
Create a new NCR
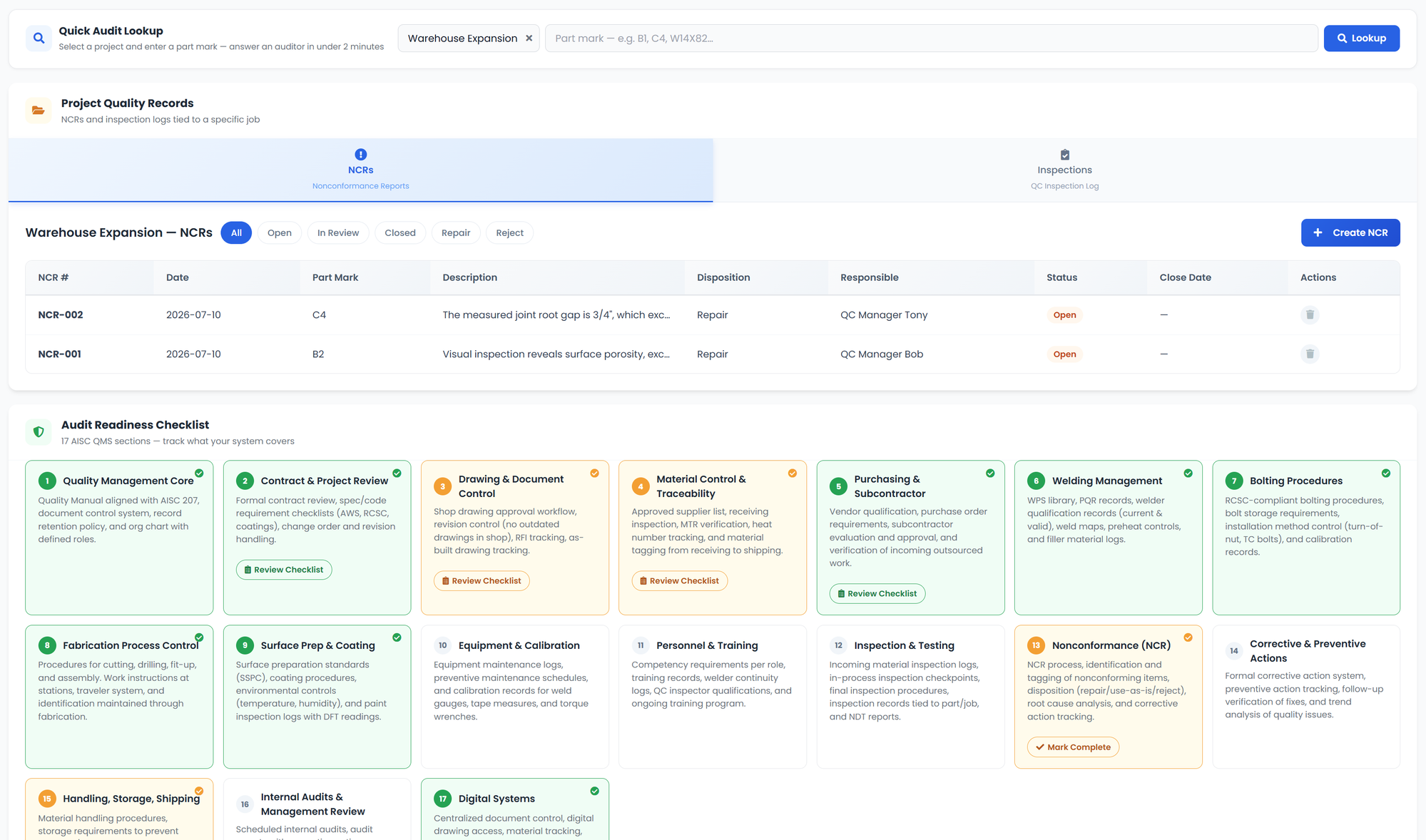click(1350, 232)
